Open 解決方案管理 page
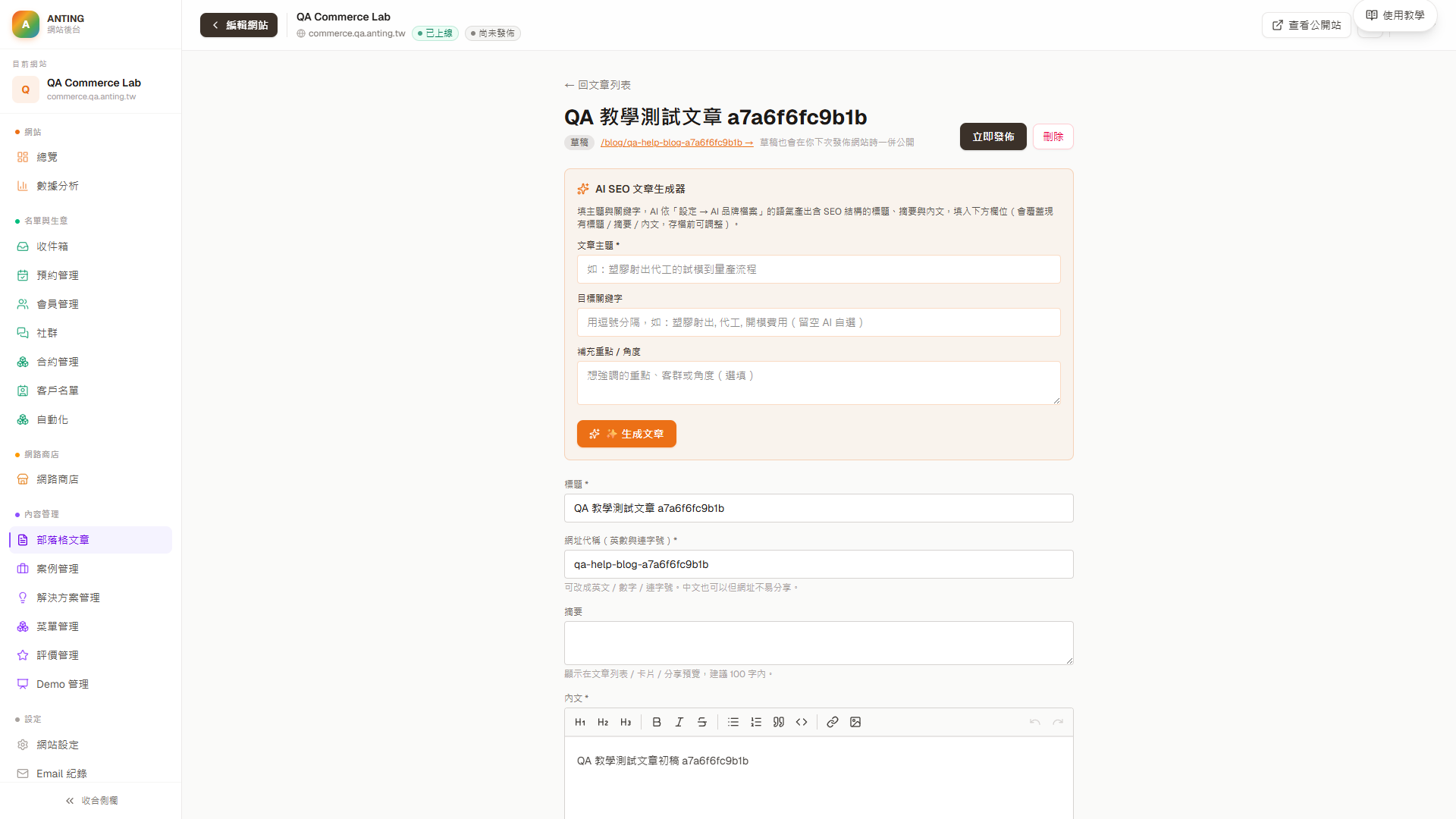 (91, 598)
